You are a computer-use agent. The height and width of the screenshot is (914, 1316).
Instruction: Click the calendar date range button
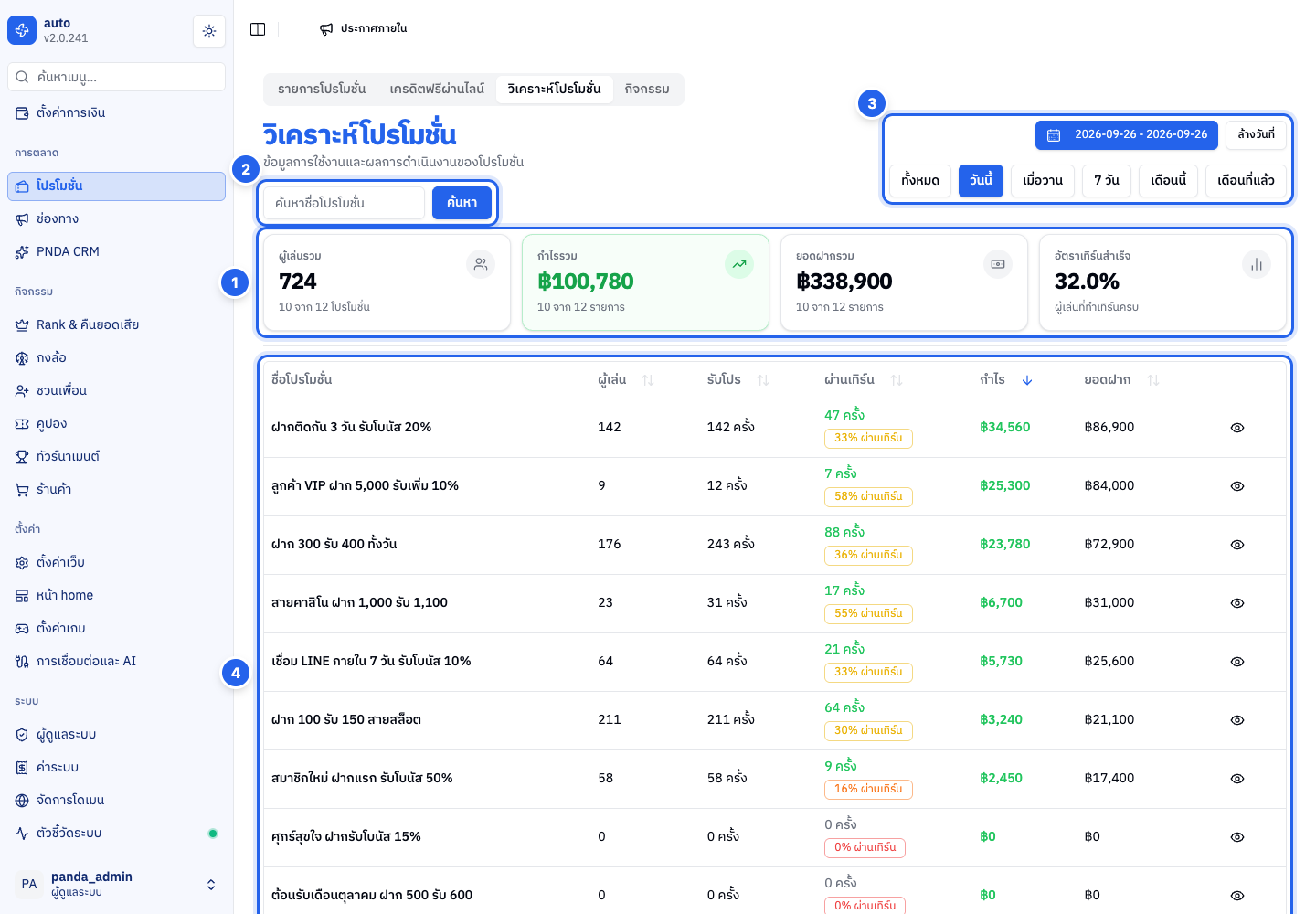1126,134
